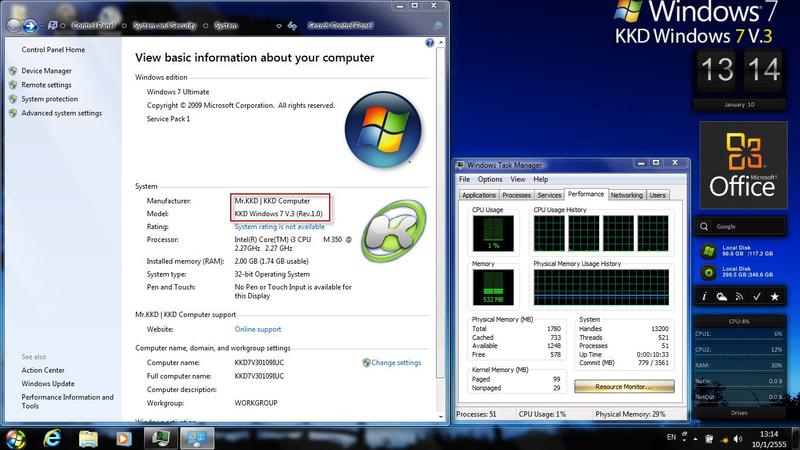The width and height of the screenshot is (800, 450).
Task: Switch to the Applications tab
Action: tap(479, 195)
